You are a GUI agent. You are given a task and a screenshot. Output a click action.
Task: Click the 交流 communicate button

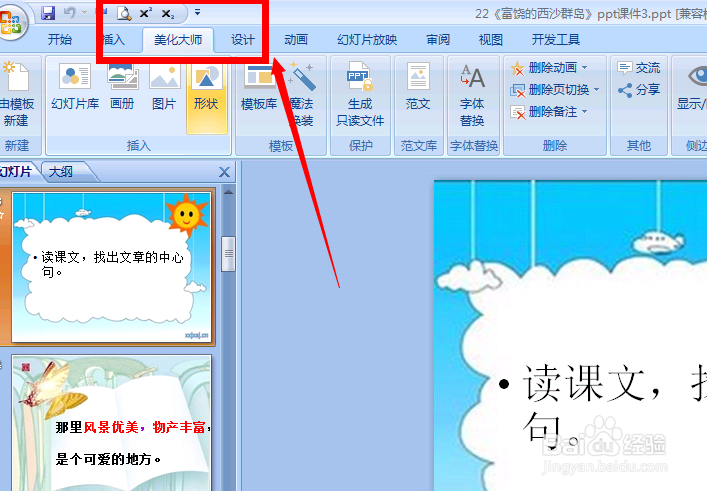tap(638, 68)
